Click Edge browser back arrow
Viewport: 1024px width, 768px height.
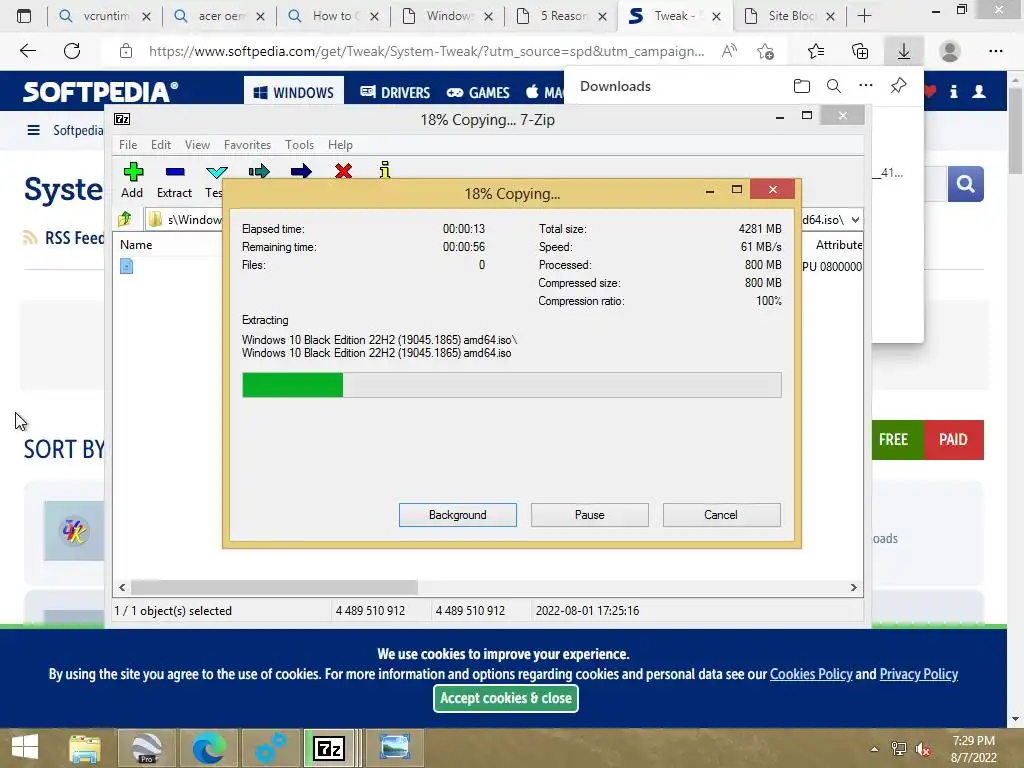click(27, 51)
